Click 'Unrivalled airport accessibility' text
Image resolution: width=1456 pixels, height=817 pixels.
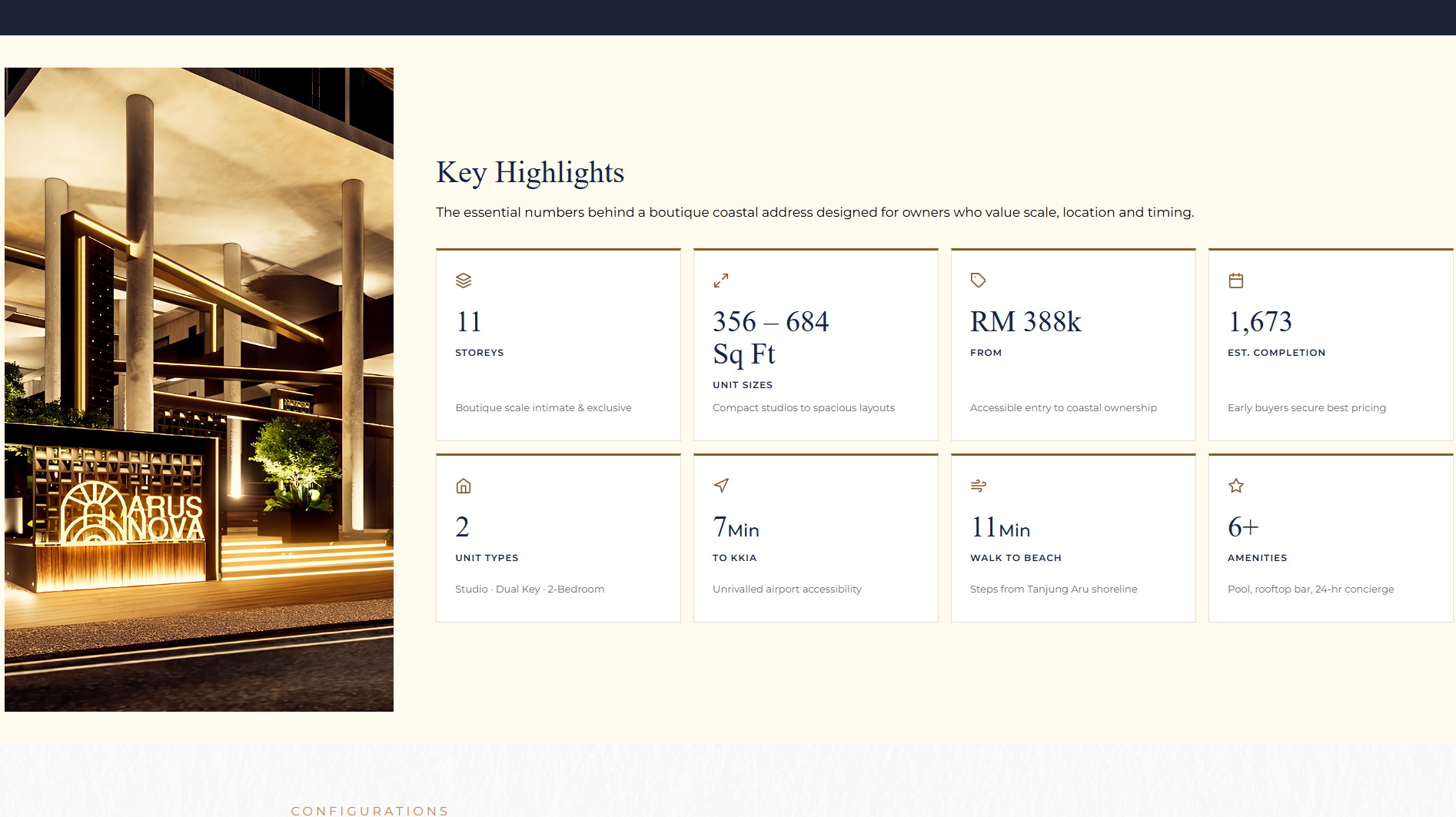coord(786,590)
